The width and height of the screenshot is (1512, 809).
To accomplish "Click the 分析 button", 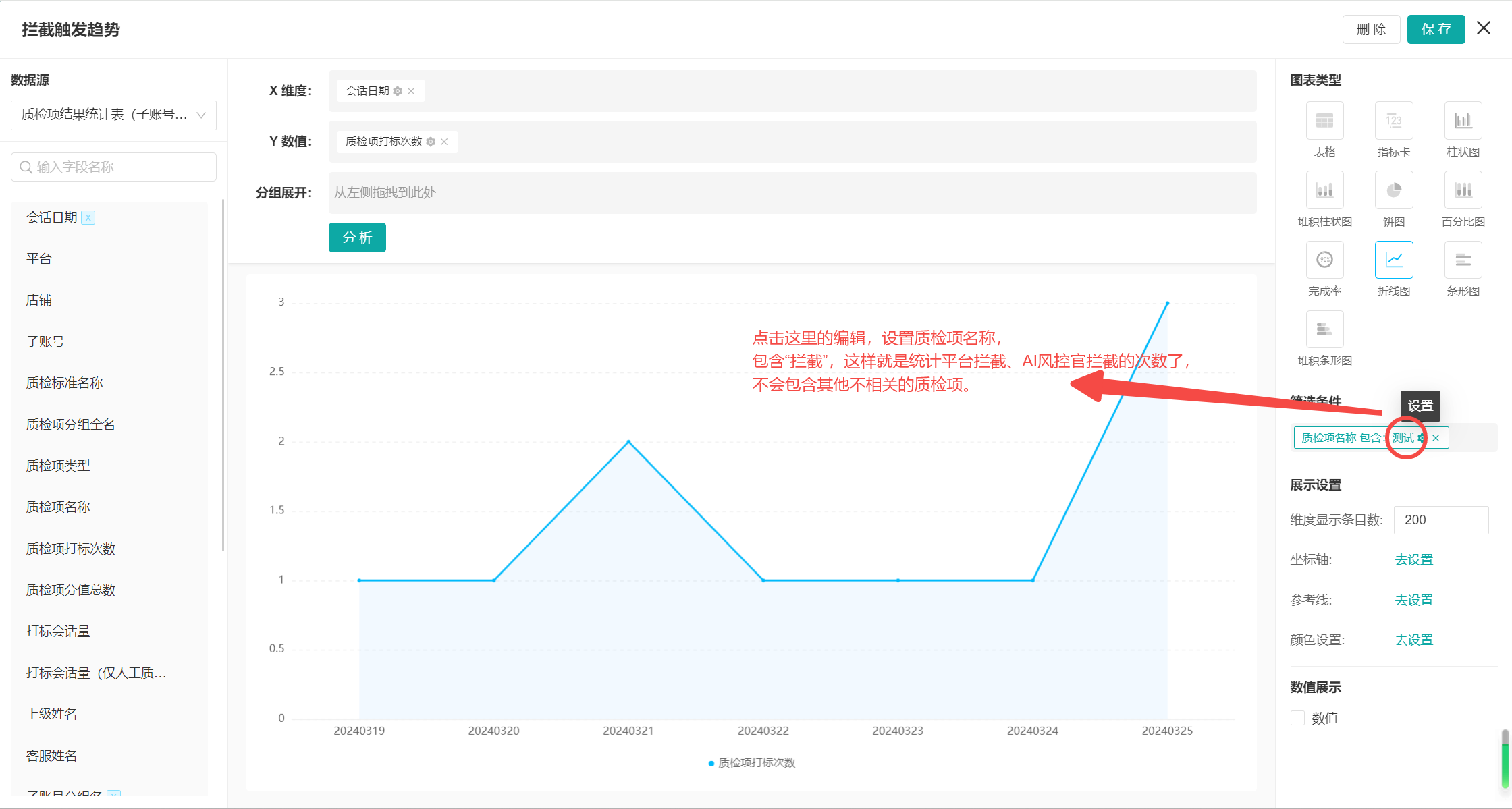I will coord(357,238).
